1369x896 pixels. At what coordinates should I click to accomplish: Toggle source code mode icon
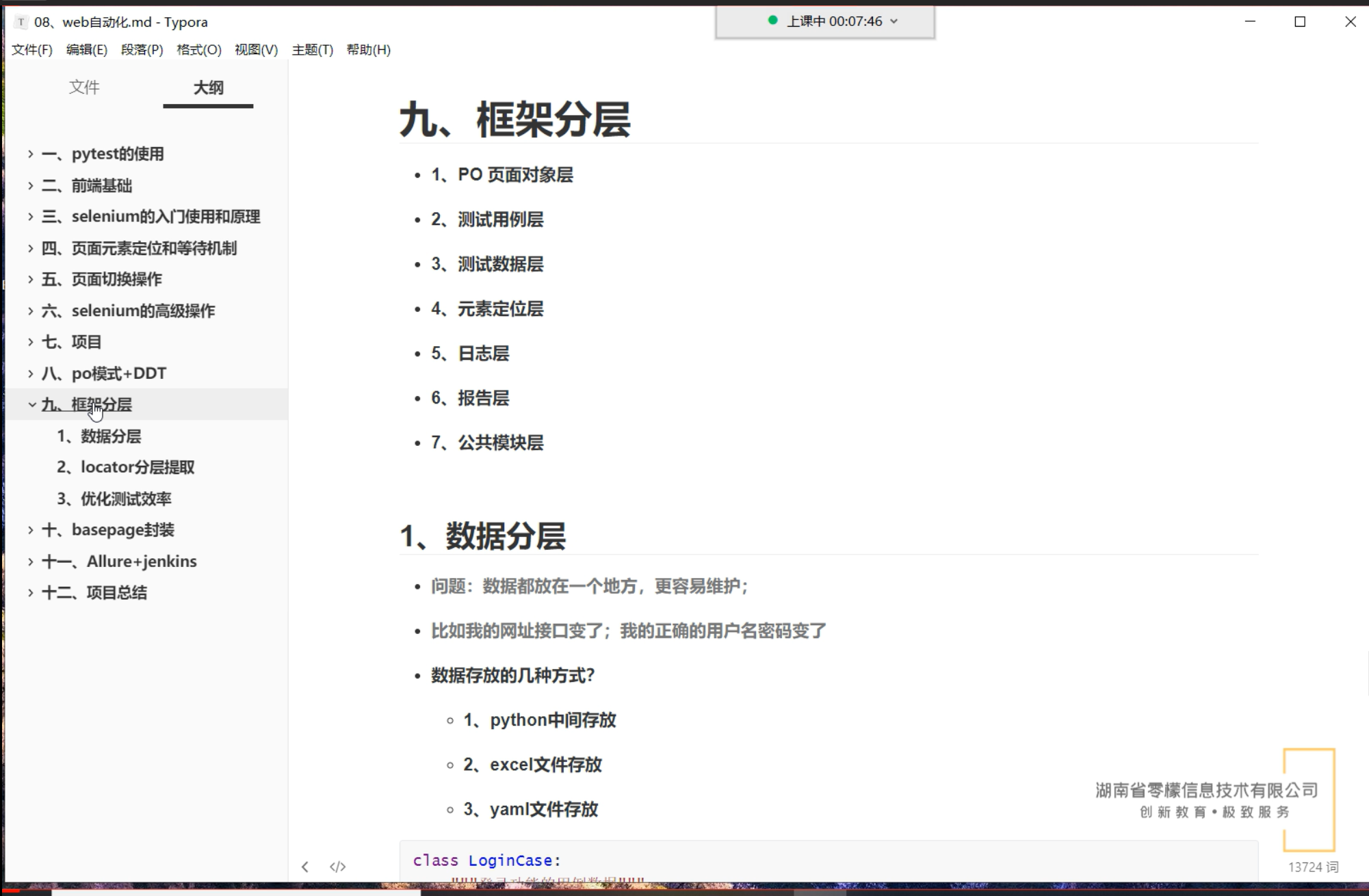(x=337, y=867)
